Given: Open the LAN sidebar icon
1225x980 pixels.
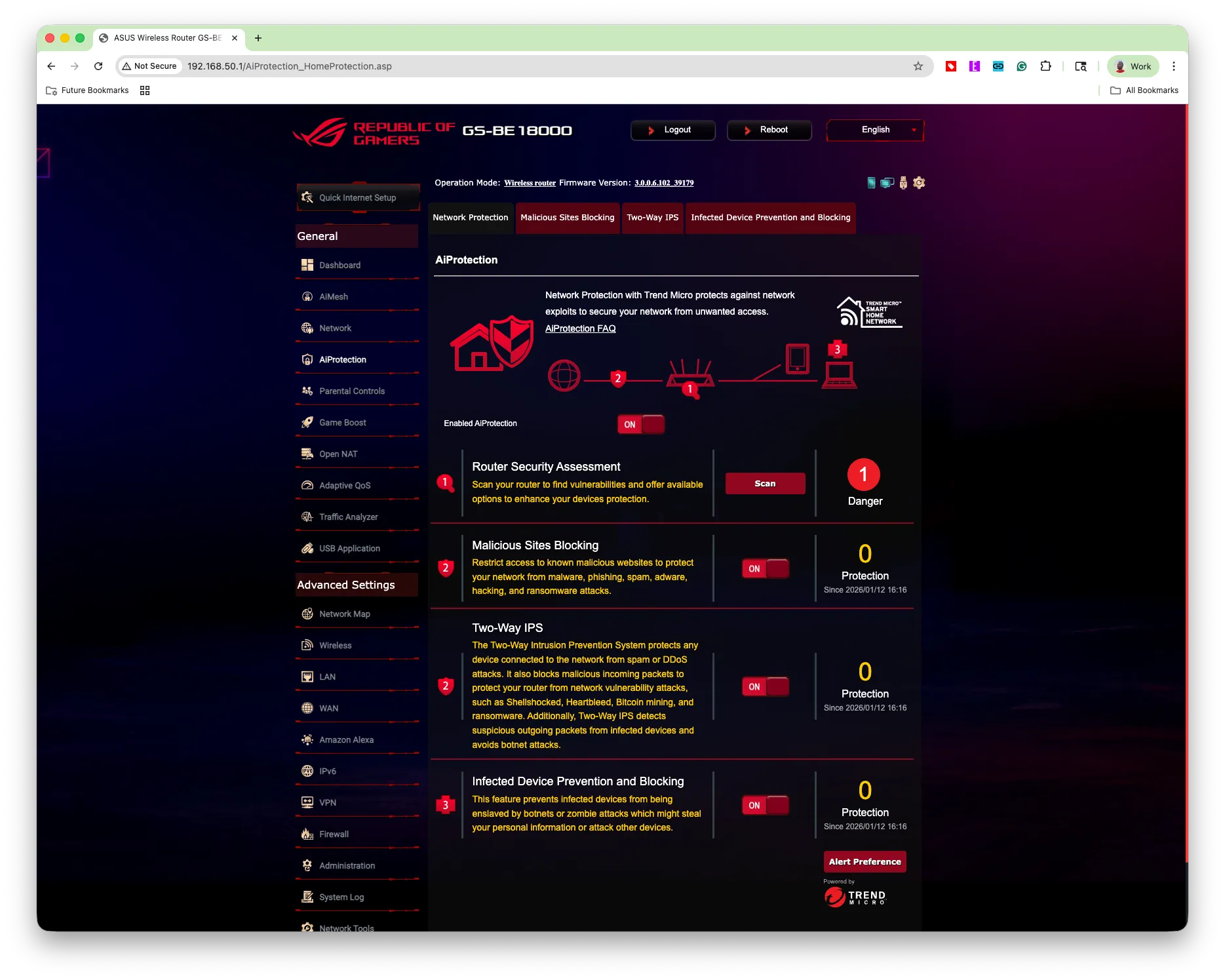Looking at the screenshot, I should [307, 676].
